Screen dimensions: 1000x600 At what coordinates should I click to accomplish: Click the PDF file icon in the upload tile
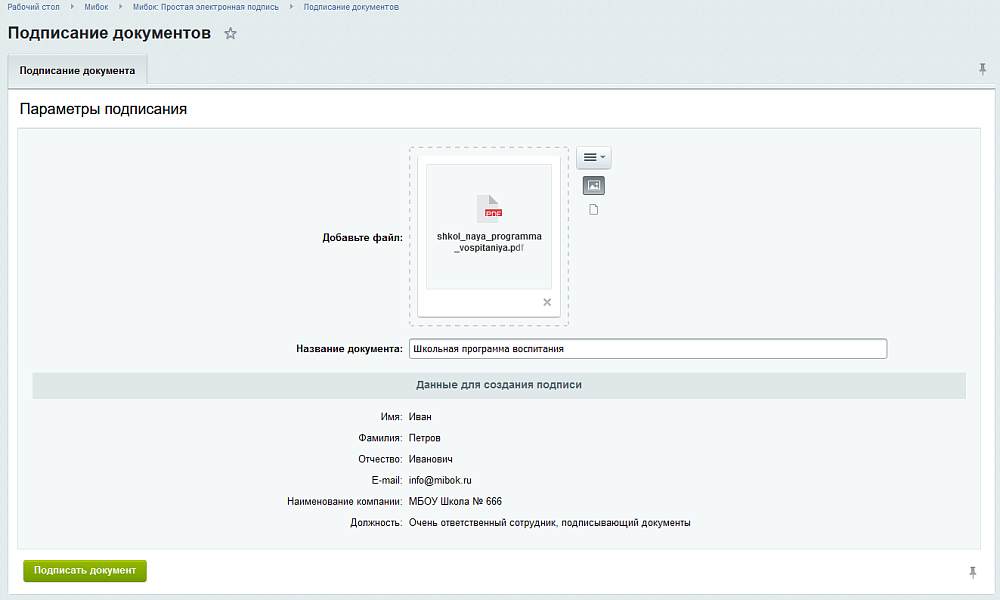489,208
